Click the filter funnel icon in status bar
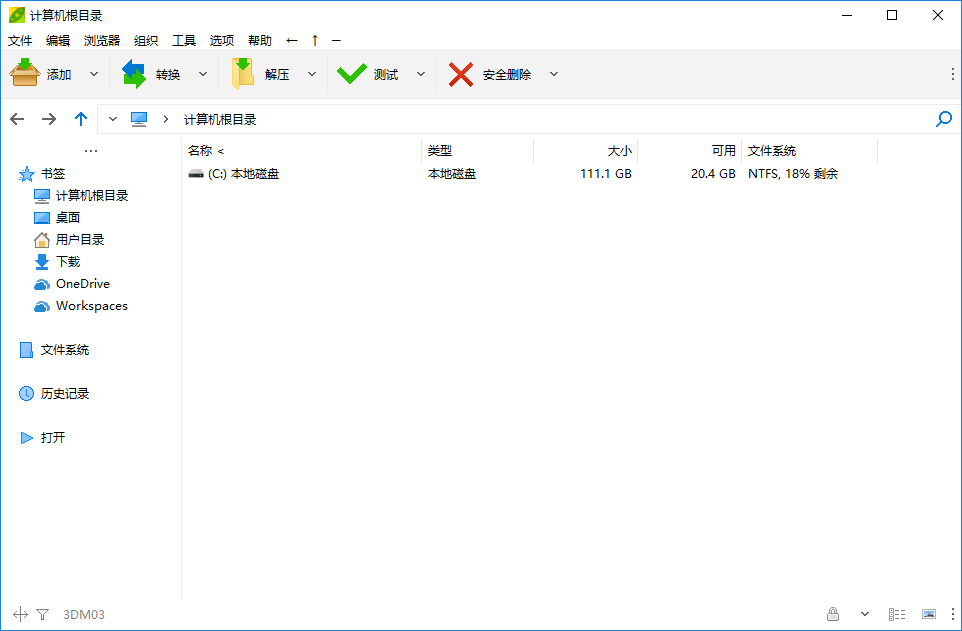Image resolution: width=962 pixels, height=631 pixels. point(40,614)
